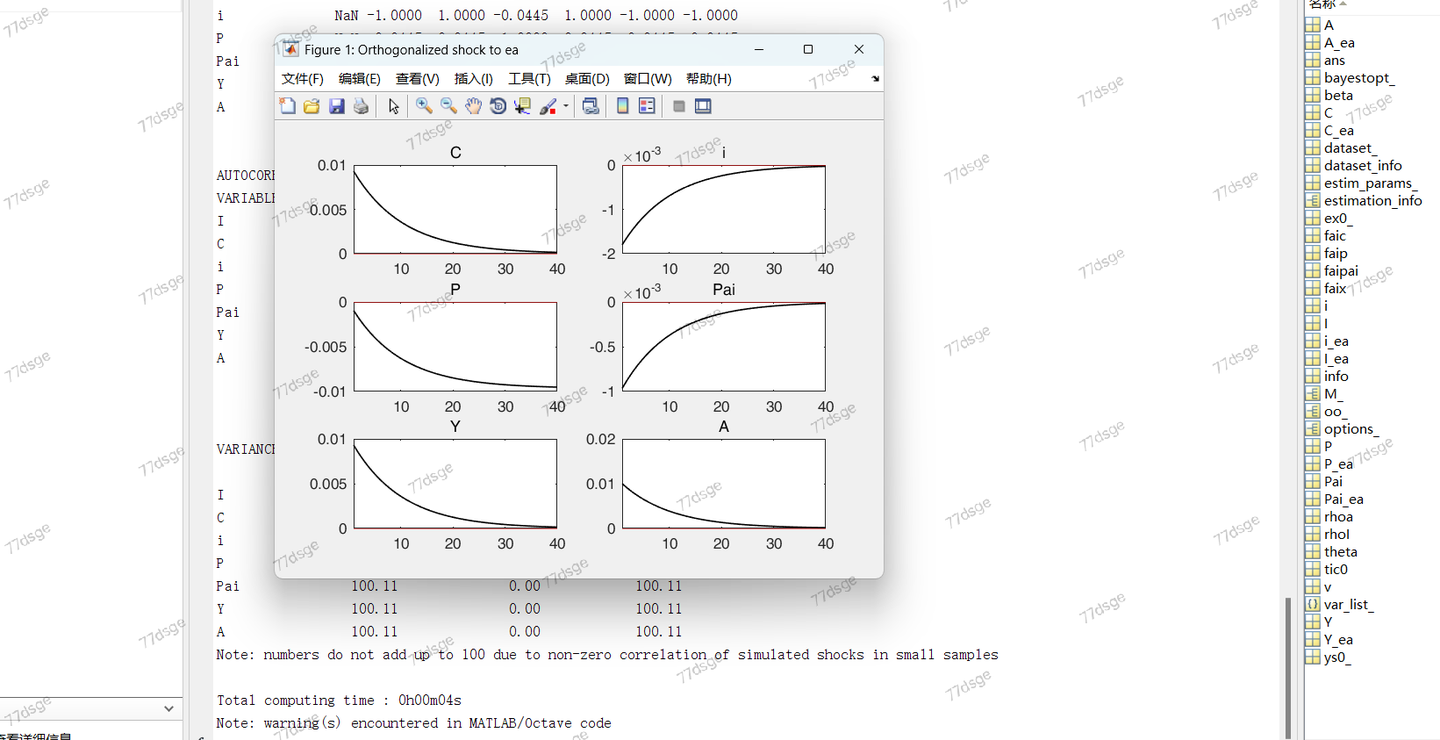The height and width of the screenshot is (740, 1440).
Task: Open the 工具(T) menu
Action: (x=530, y=79)
